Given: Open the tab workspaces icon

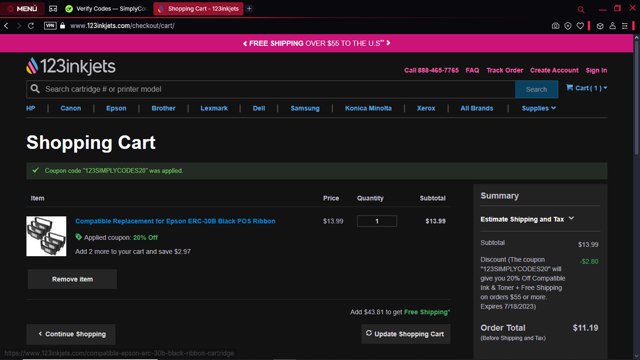Looking at the screenshot, I should coord(53,9).
